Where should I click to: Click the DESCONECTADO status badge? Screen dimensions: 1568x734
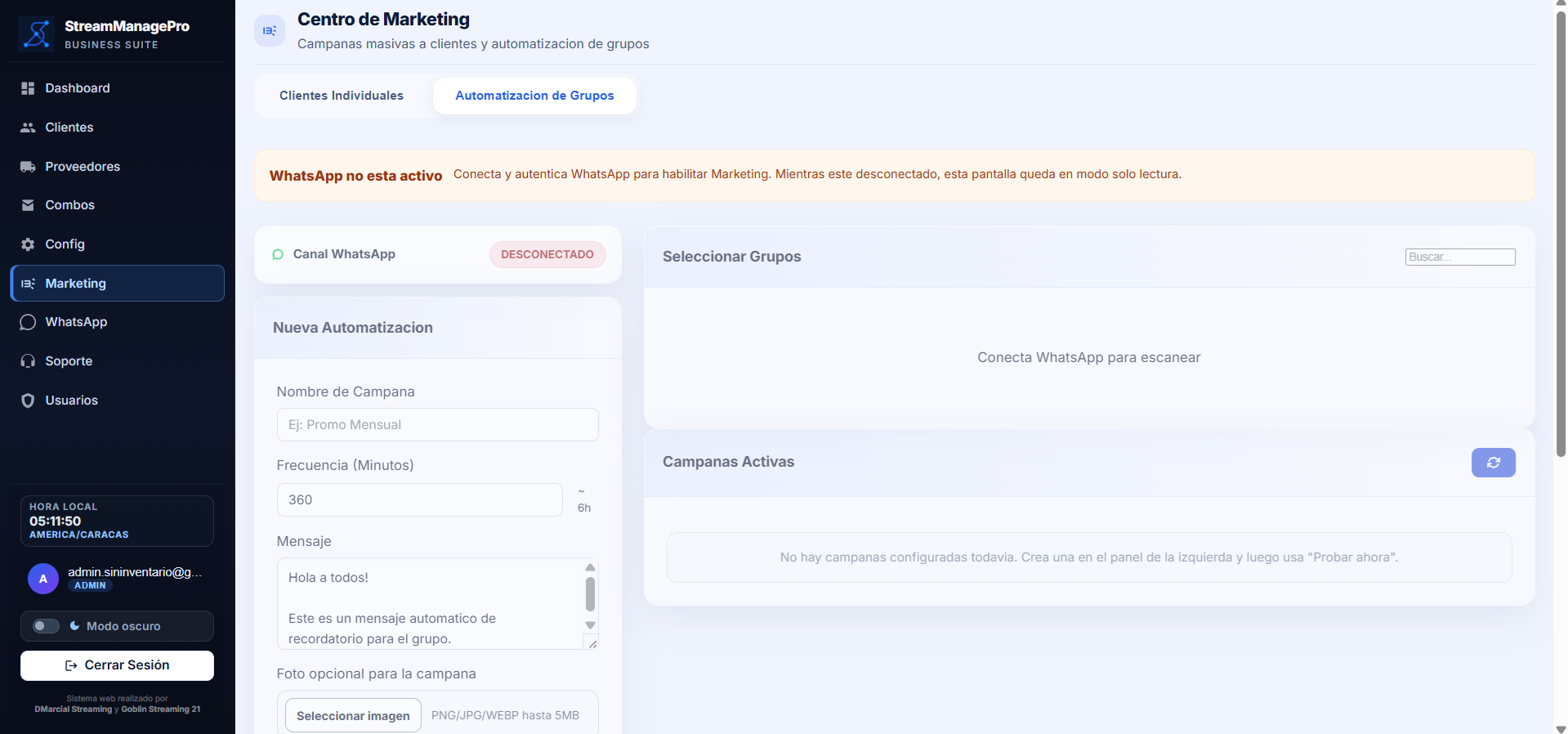coord(547,254)
